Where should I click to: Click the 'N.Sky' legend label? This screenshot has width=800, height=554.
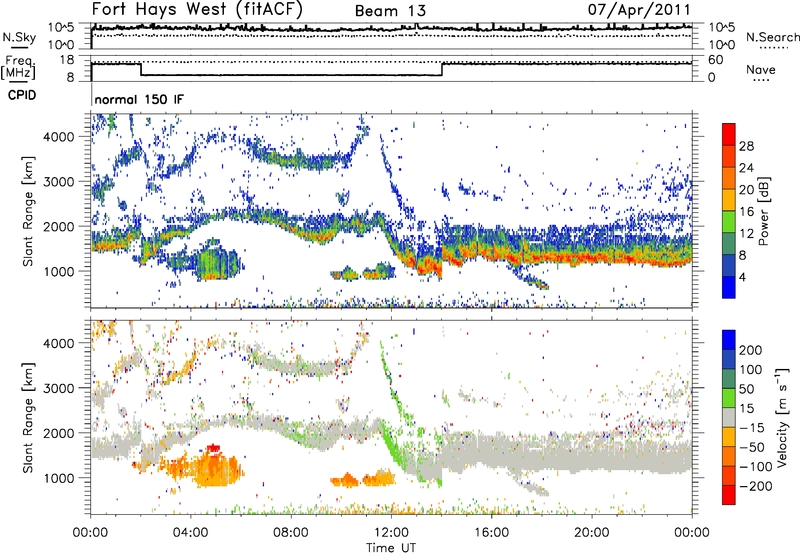[x=19, y=37]
